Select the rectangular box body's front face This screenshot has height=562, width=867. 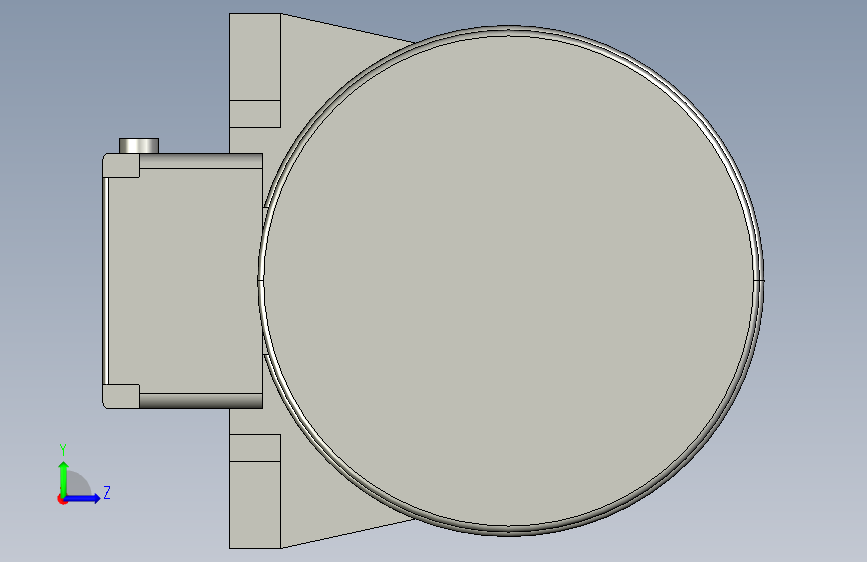point(185,280)
